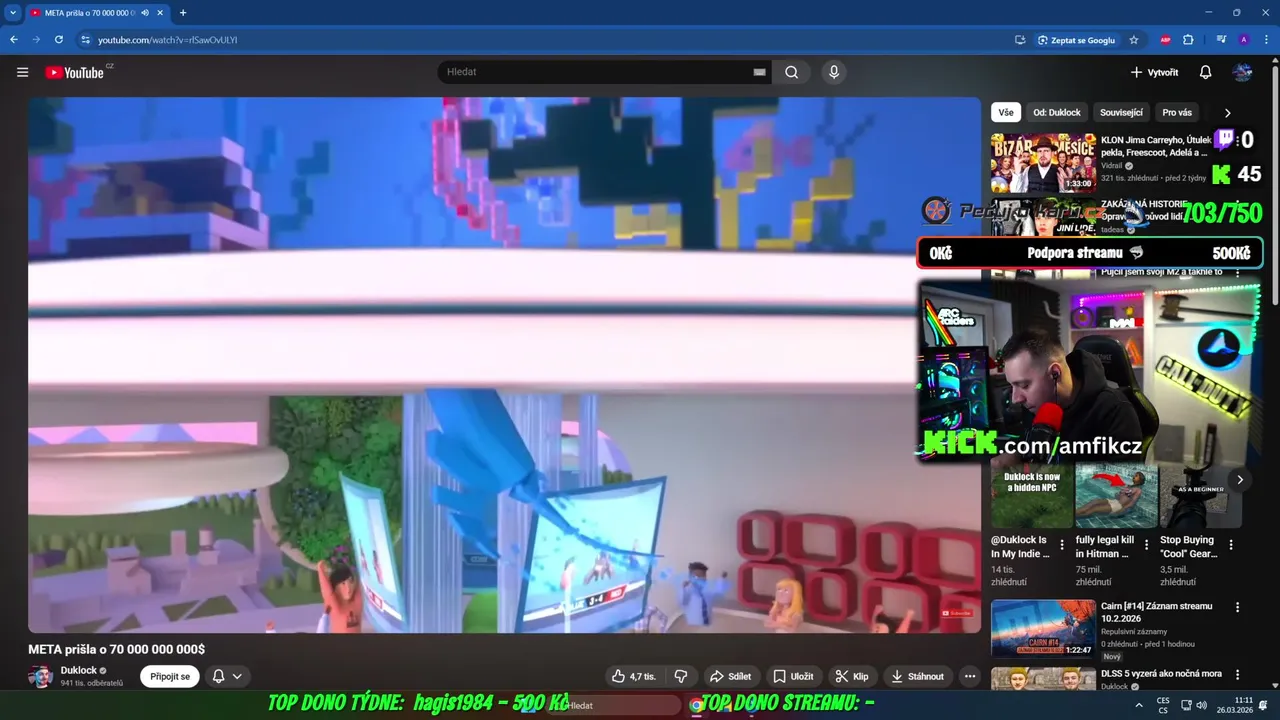Viewport: 1280px width, 720px height.
Task: Click the Duklock channel avatar below video
Action: click(x=41, y=676)
